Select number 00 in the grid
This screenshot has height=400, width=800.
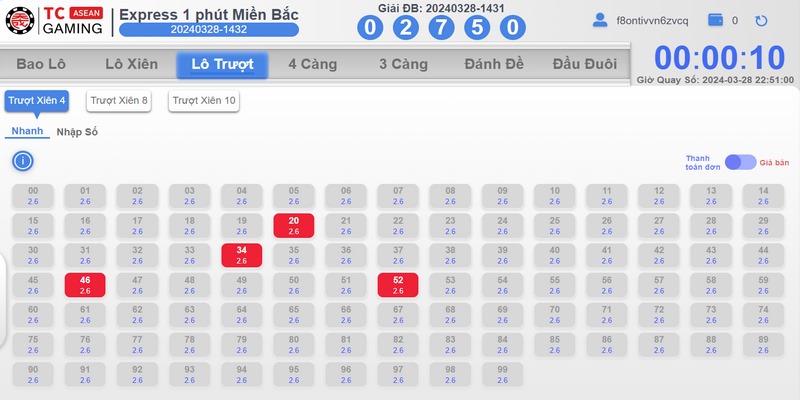(x=33, y=196)
